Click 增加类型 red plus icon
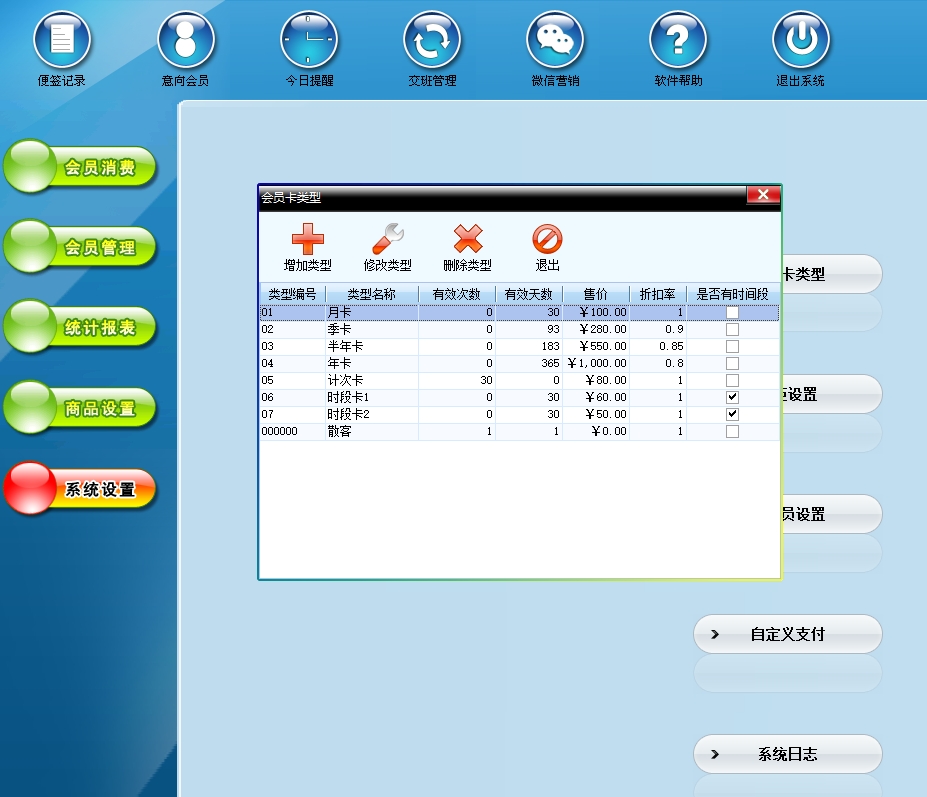 (x=307, y=240)
